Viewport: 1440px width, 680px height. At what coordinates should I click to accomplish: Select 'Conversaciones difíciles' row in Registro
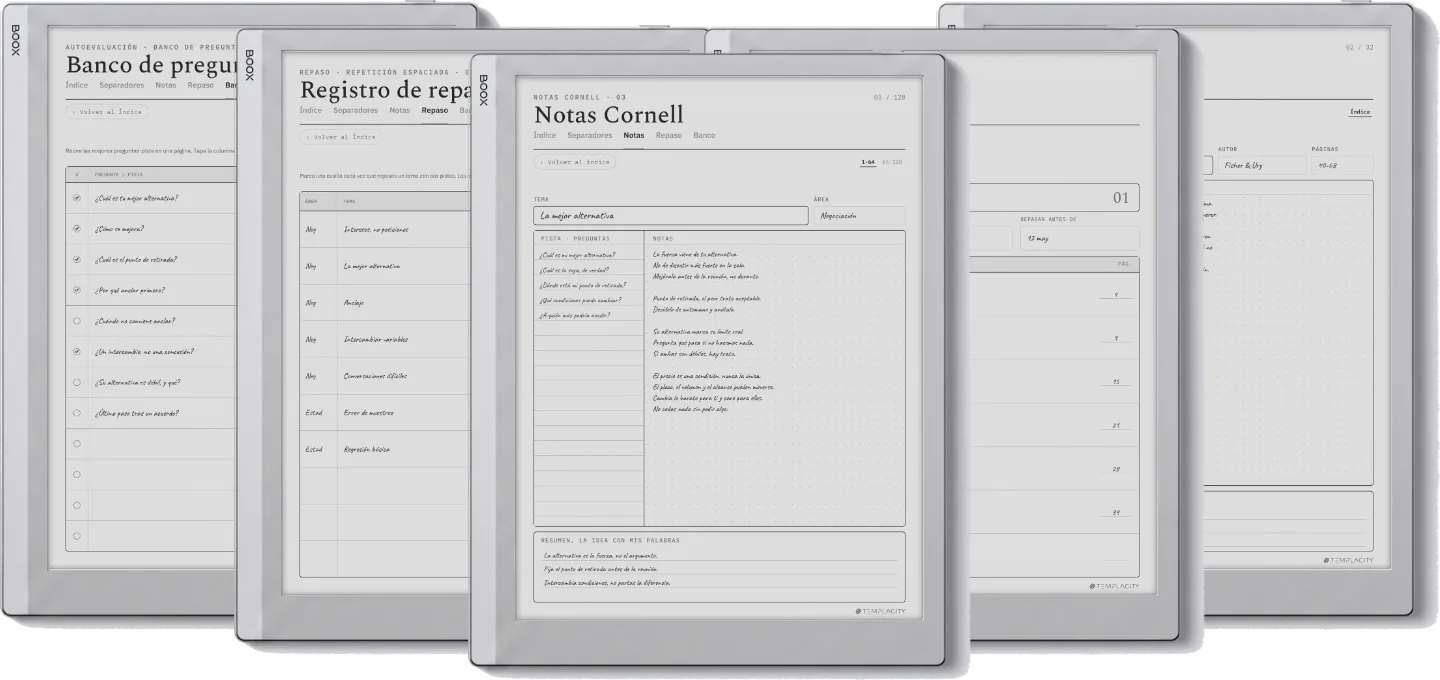[x=385, y=376]
